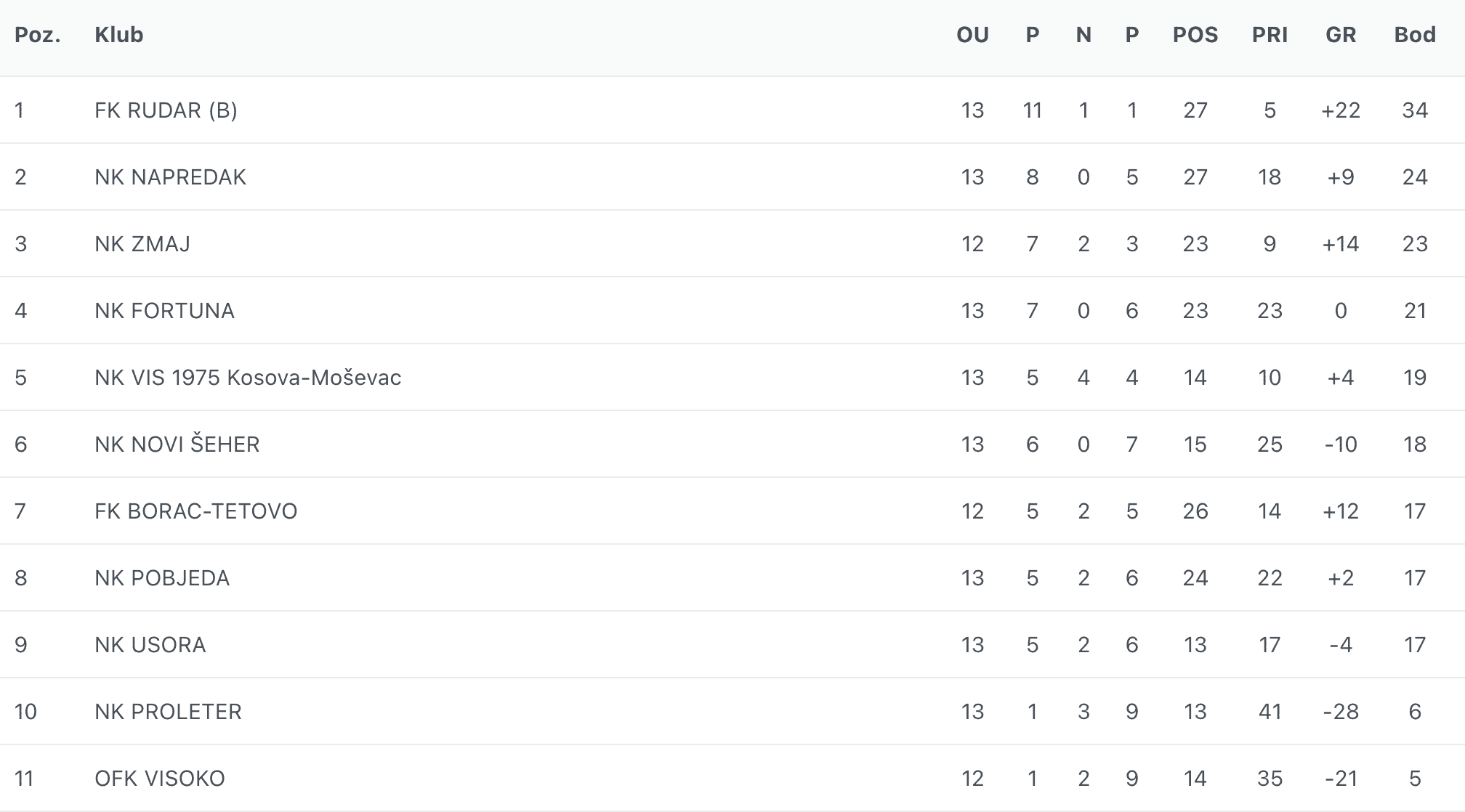Screen dimensions: 1465x812
Task: Click the FK BORAC-TETOVO club name
Action: point(195,511)
